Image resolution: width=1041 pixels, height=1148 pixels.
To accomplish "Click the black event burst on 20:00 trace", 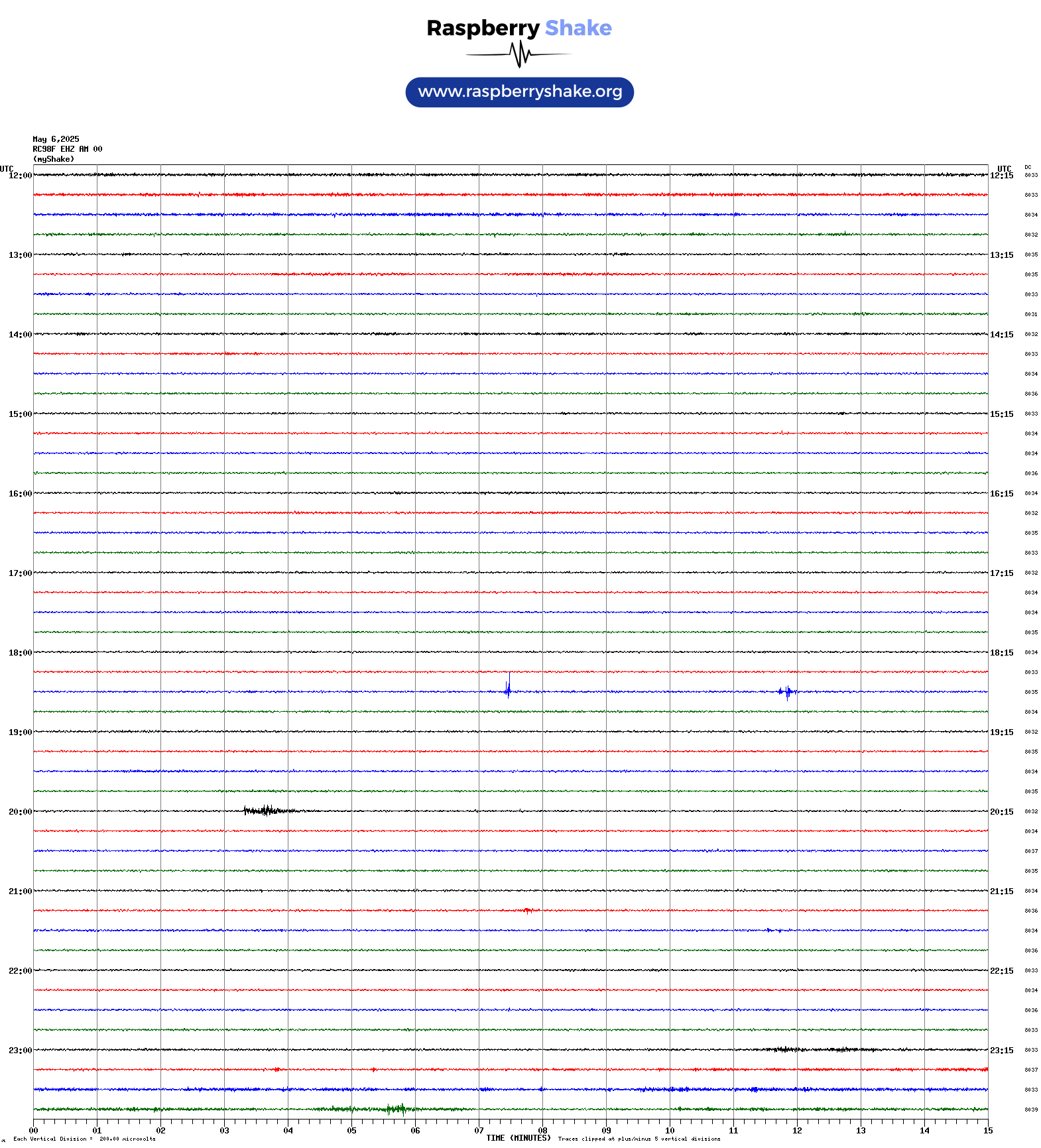I will pyautogui.click(x=269, y=810).
